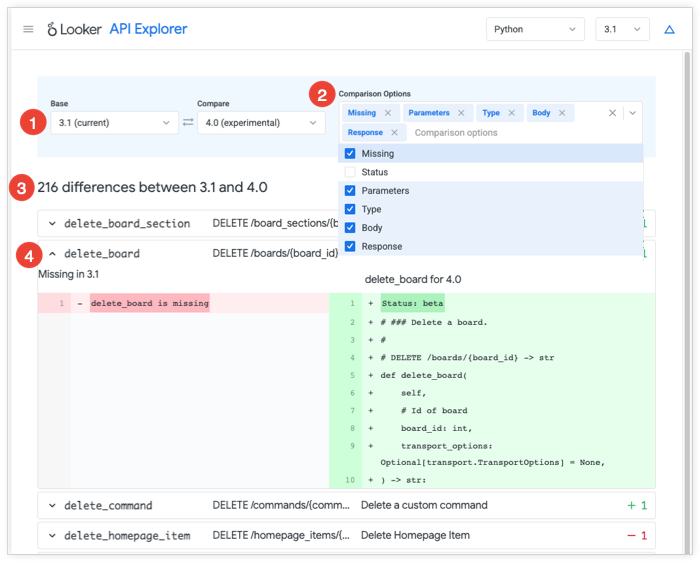The height and width of the screenshot is (562, 700).
Task: Uncheck the Parameters checkbox
Action: 350,191
